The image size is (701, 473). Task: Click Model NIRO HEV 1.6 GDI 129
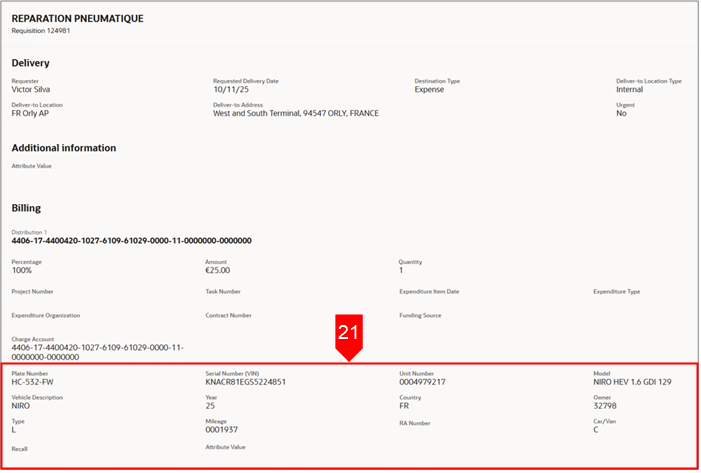click(632, 382)
